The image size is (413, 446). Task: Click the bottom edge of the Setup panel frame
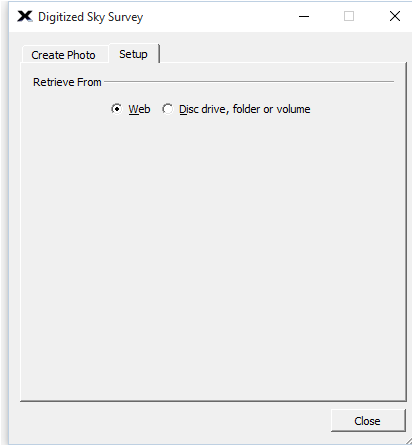(213, 401)
